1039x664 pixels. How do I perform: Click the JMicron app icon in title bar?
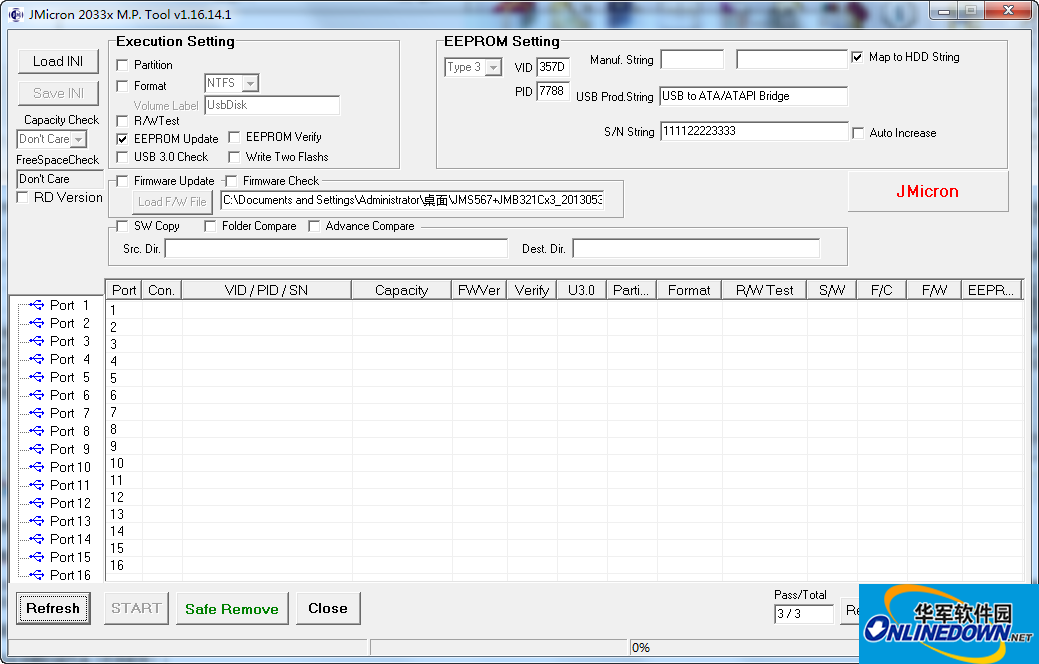pos(16,14)
